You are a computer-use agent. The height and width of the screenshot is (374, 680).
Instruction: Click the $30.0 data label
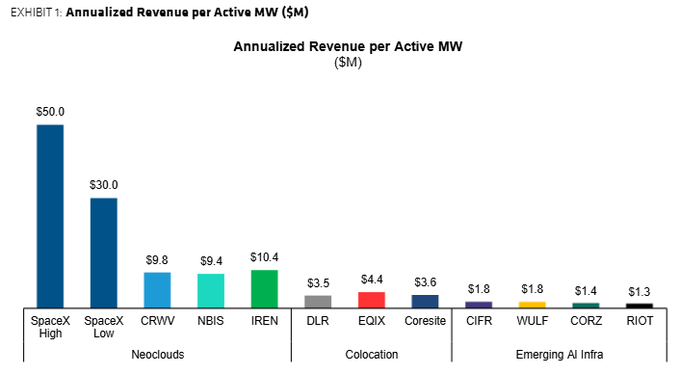point(104,185)
